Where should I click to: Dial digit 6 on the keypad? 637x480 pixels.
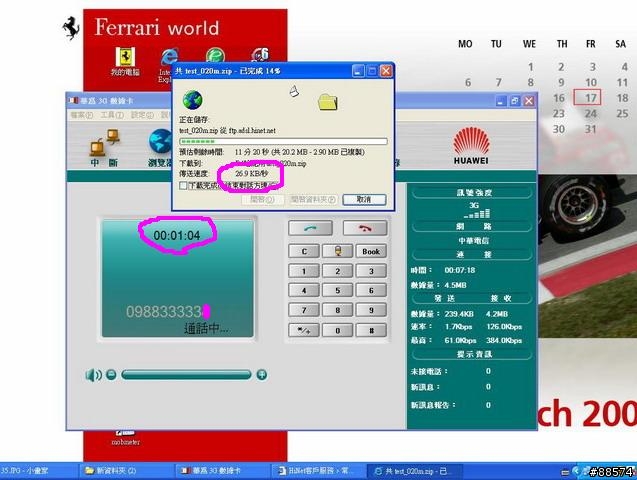pyautogui.click(x=371, y=290)
